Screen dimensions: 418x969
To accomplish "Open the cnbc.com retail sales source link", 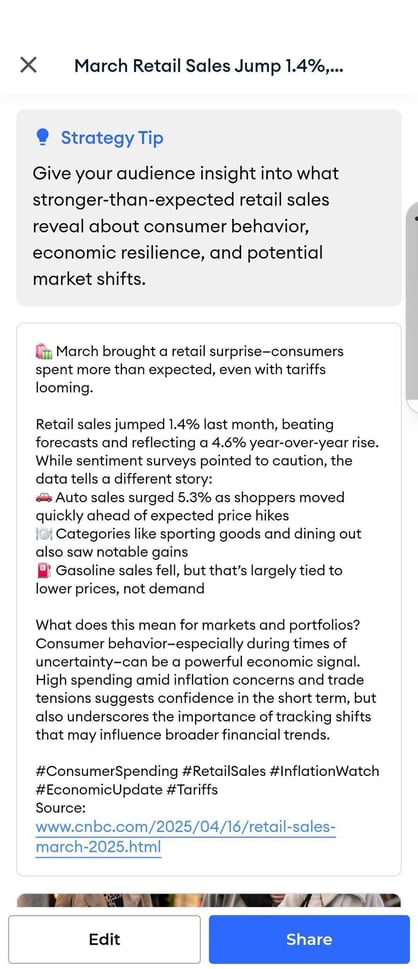I will [186, 837].
